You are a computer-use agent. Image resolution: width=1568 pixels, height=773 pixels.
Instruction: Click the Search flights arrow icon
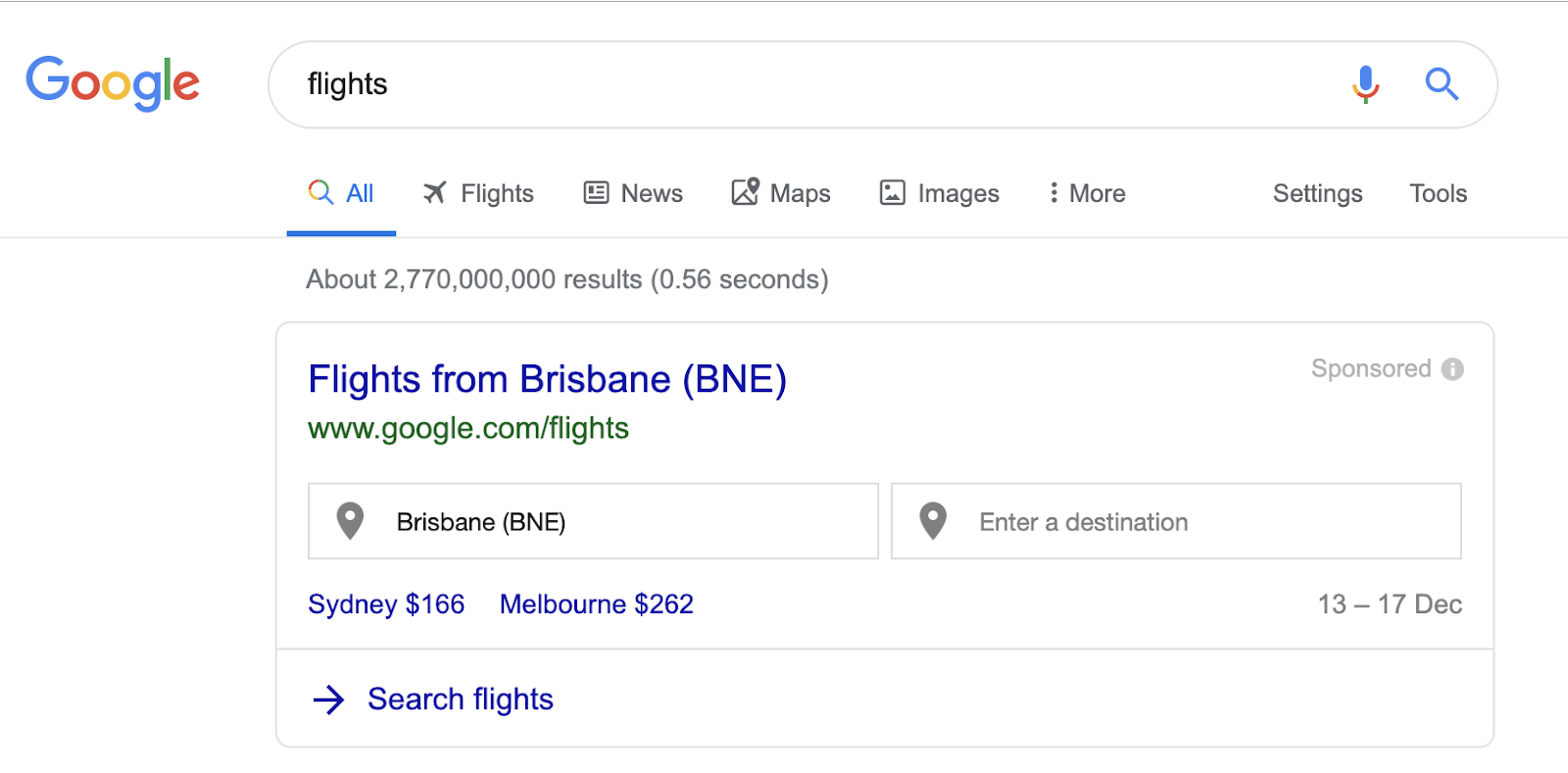[x=328, y=700]
